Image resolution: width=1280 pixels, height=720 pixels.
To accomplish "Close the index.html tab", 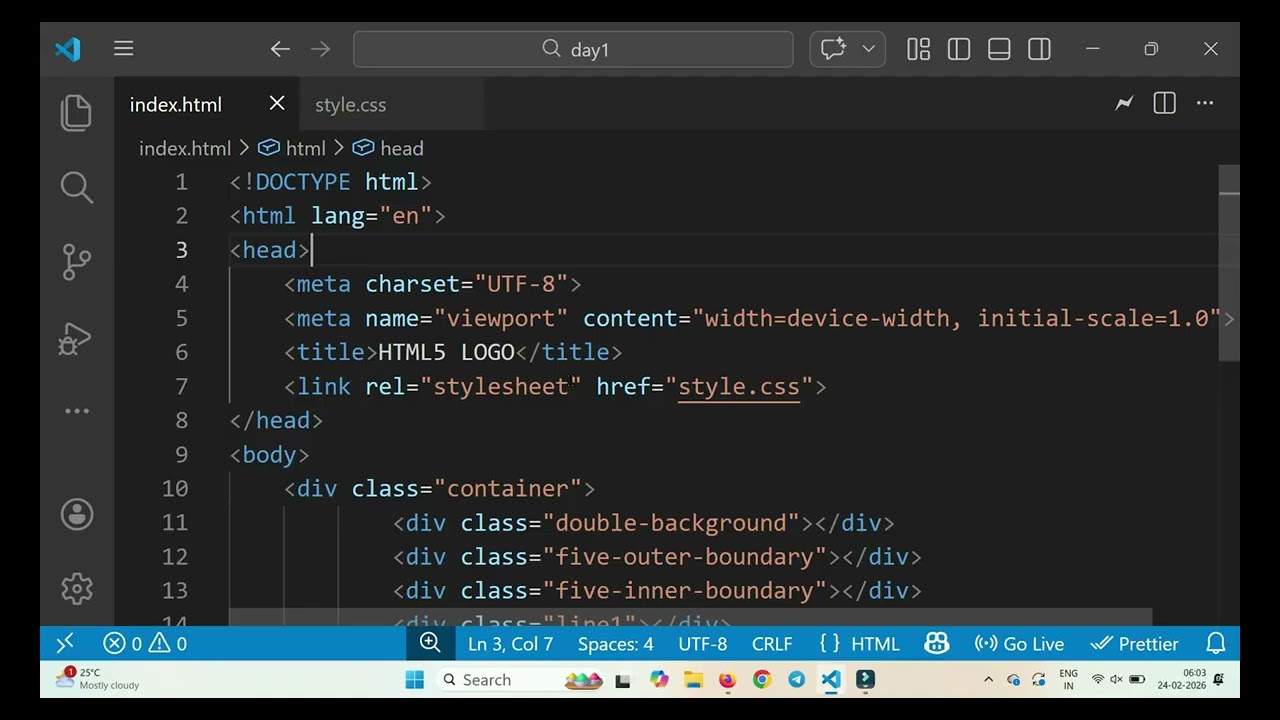I will tap(277, 103).
